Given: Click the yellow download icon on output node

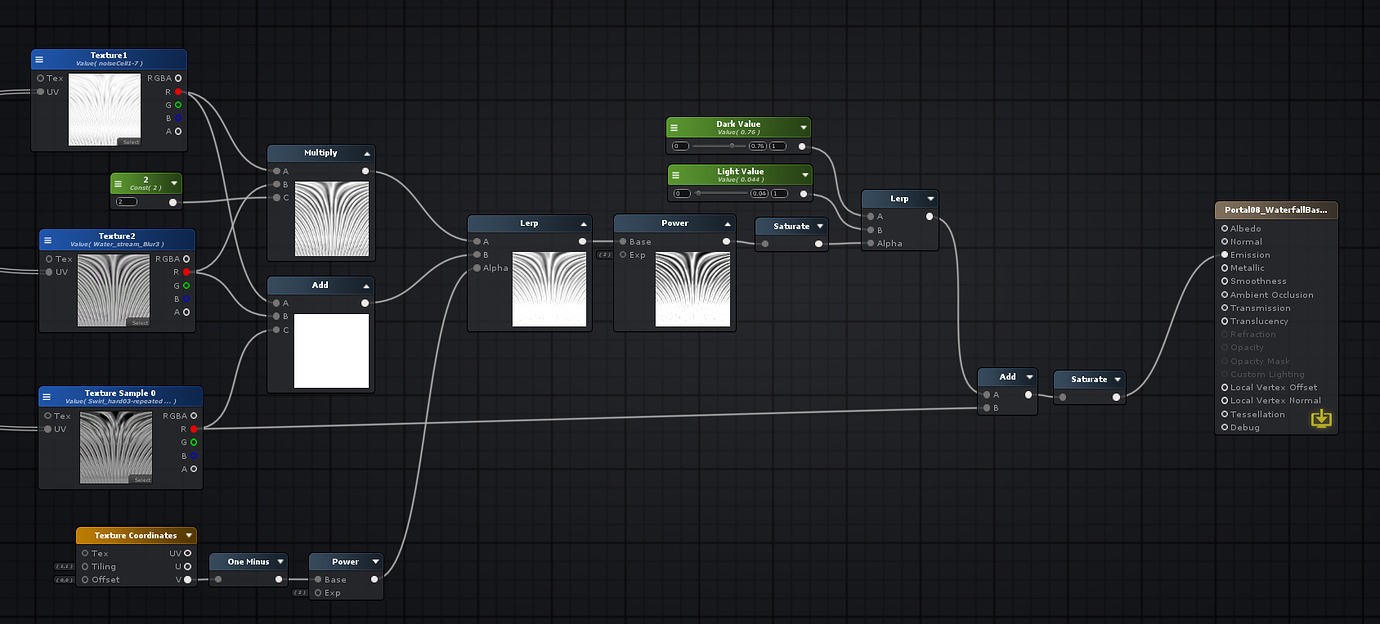Looking at the screenshot, I should [x=1321, y=418].
